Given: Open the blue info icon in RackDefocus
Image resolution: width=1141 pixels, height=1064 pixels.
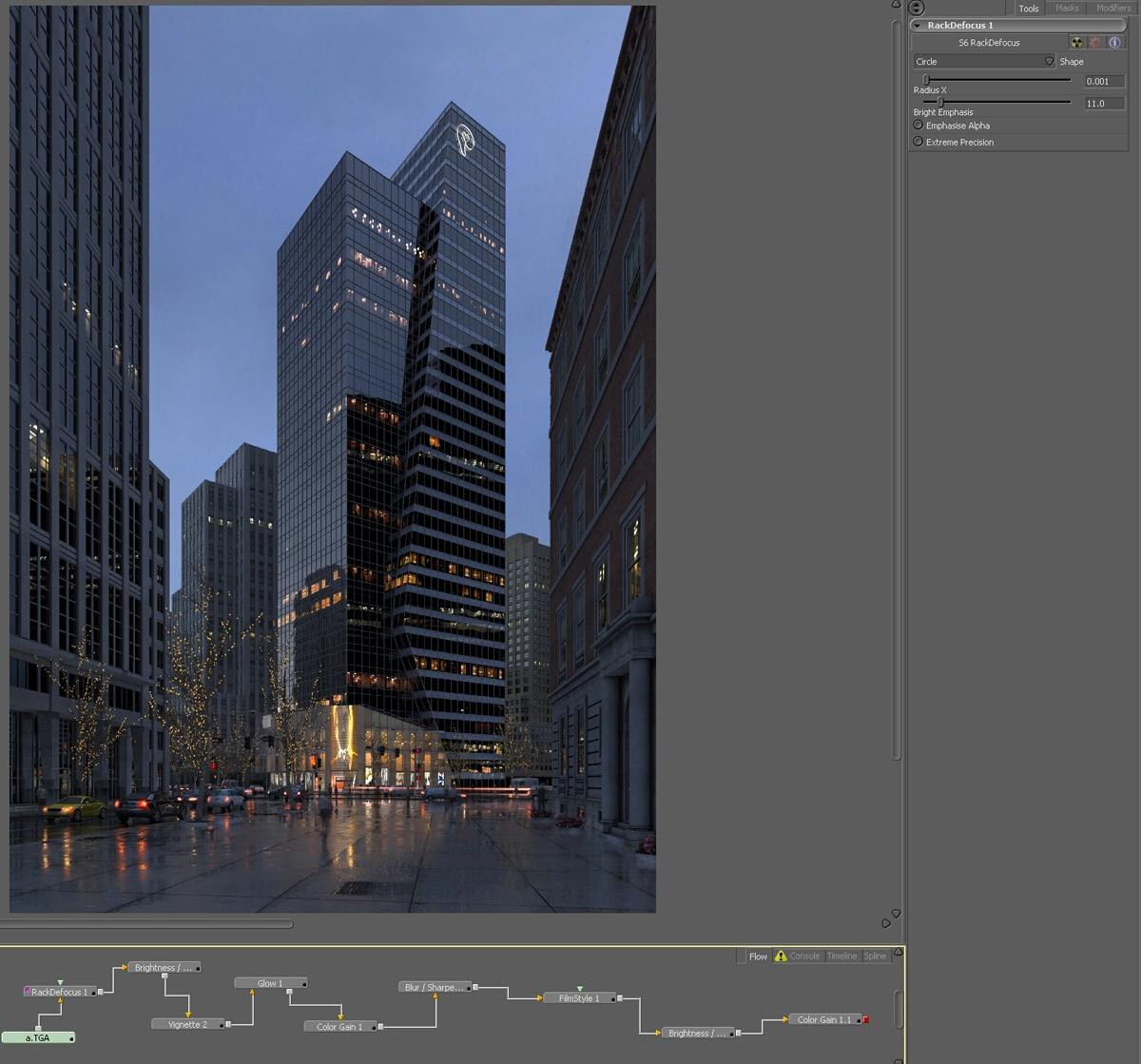Looking at the screenshot, I should (x=1114, y=43).
